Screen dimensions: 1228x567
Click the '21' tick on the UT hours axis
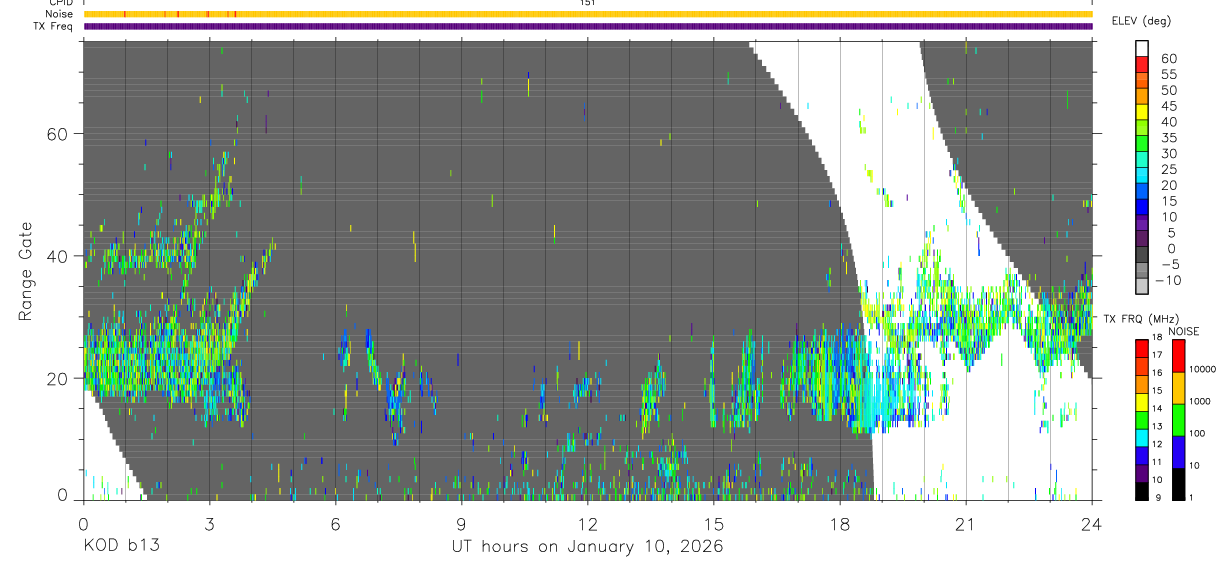(x=966, y=524)
